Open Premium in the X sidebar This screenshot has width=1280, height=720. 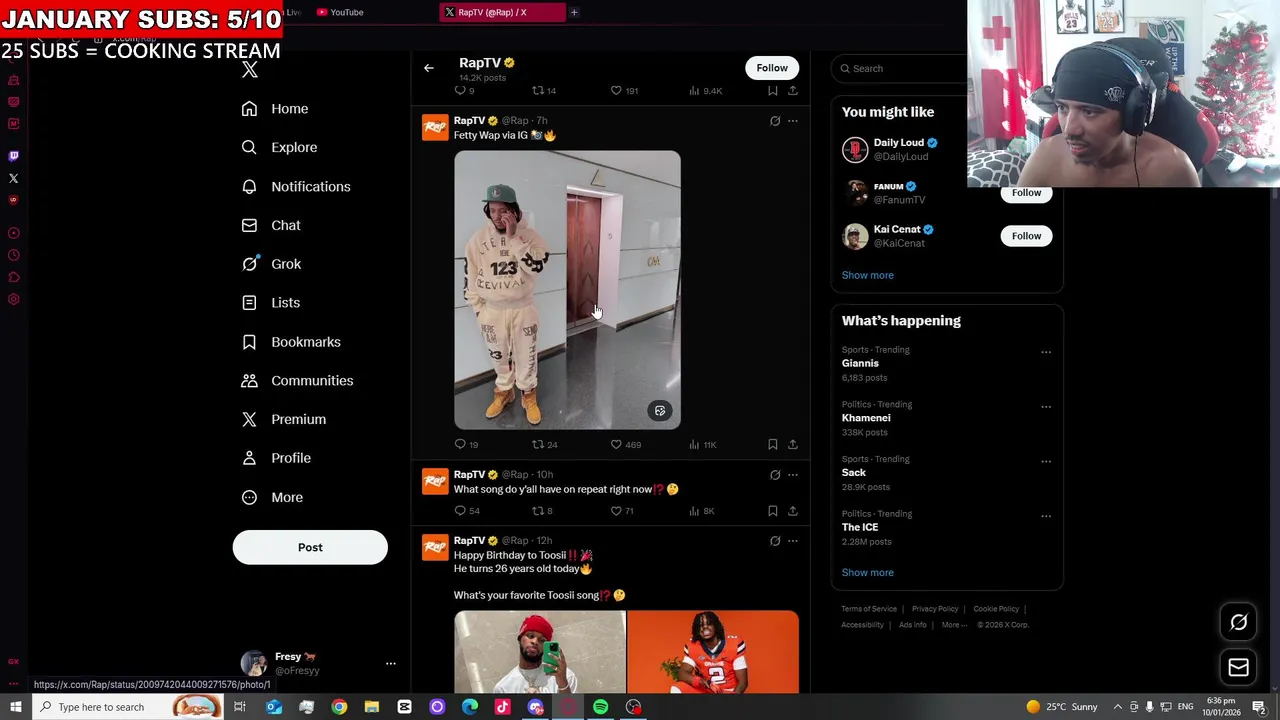[284, 419]
